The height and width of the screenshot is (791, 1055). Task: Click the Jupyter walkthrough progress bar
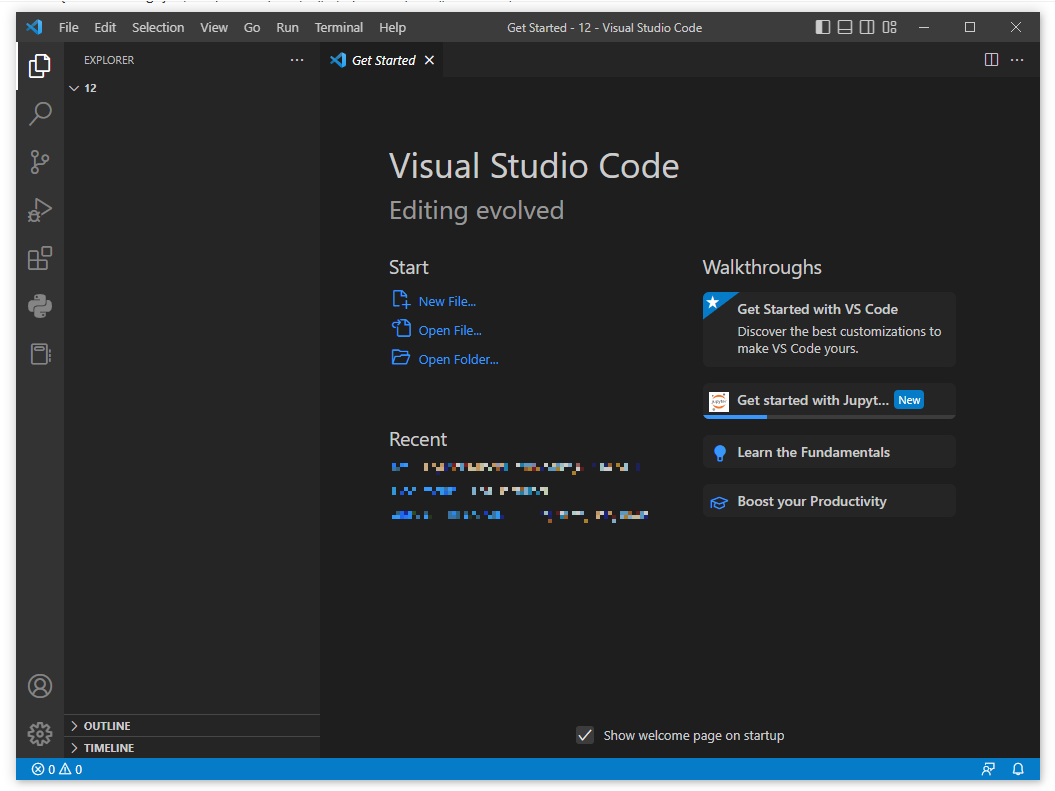[x=829, y=417]
